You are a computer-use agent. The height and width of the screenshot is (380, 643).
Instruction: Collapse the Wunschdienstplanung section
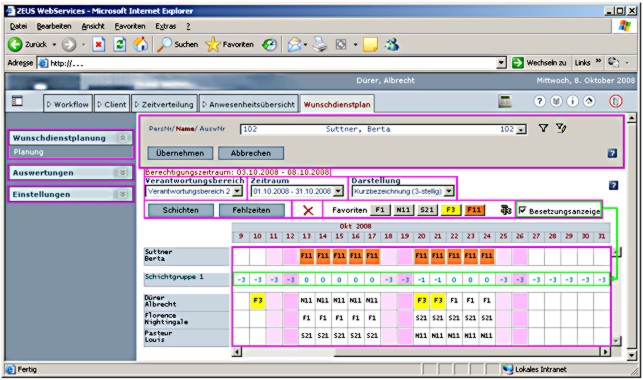(122, 138)
